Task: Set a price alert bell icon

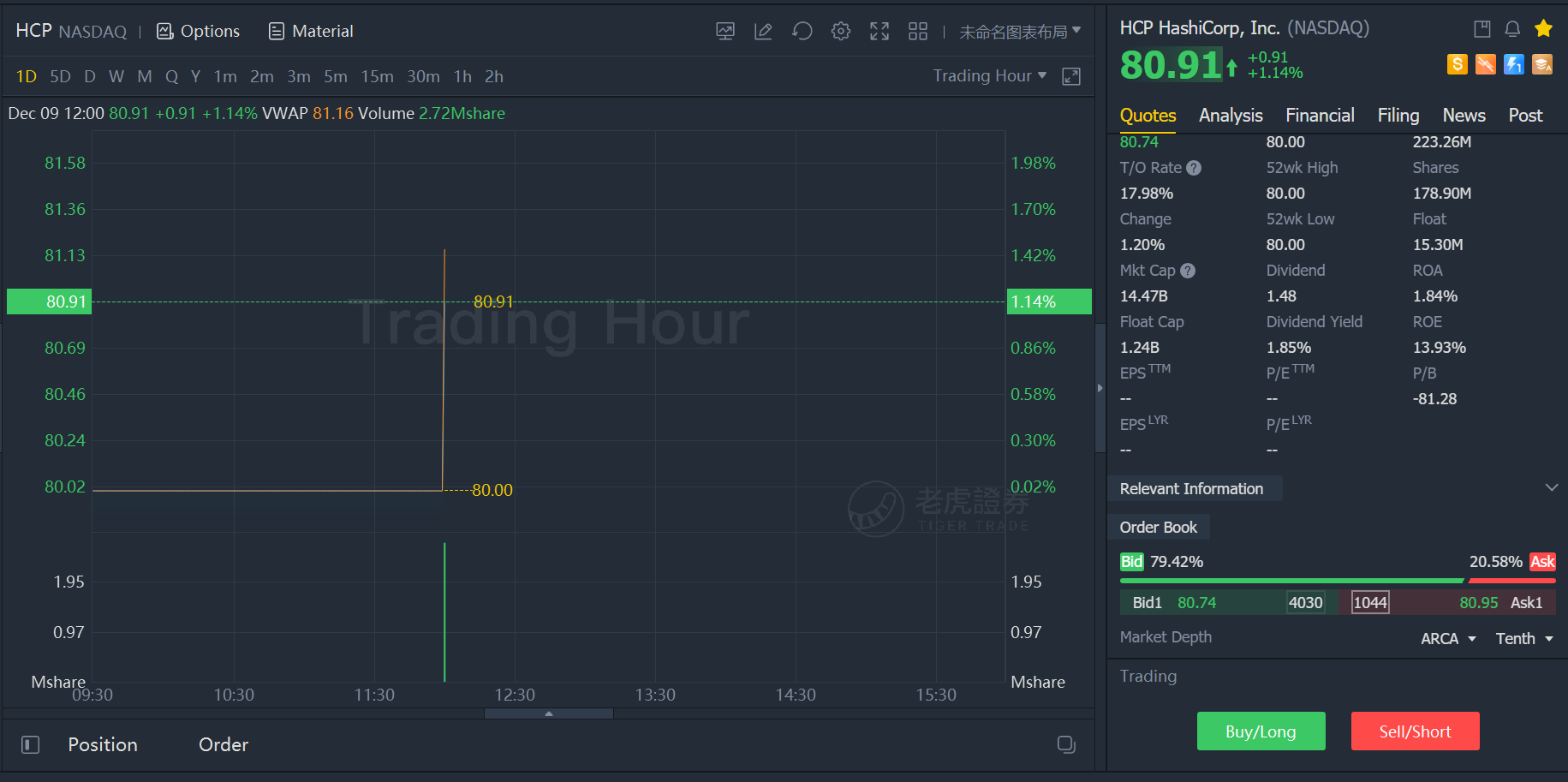Action: 1512,29
